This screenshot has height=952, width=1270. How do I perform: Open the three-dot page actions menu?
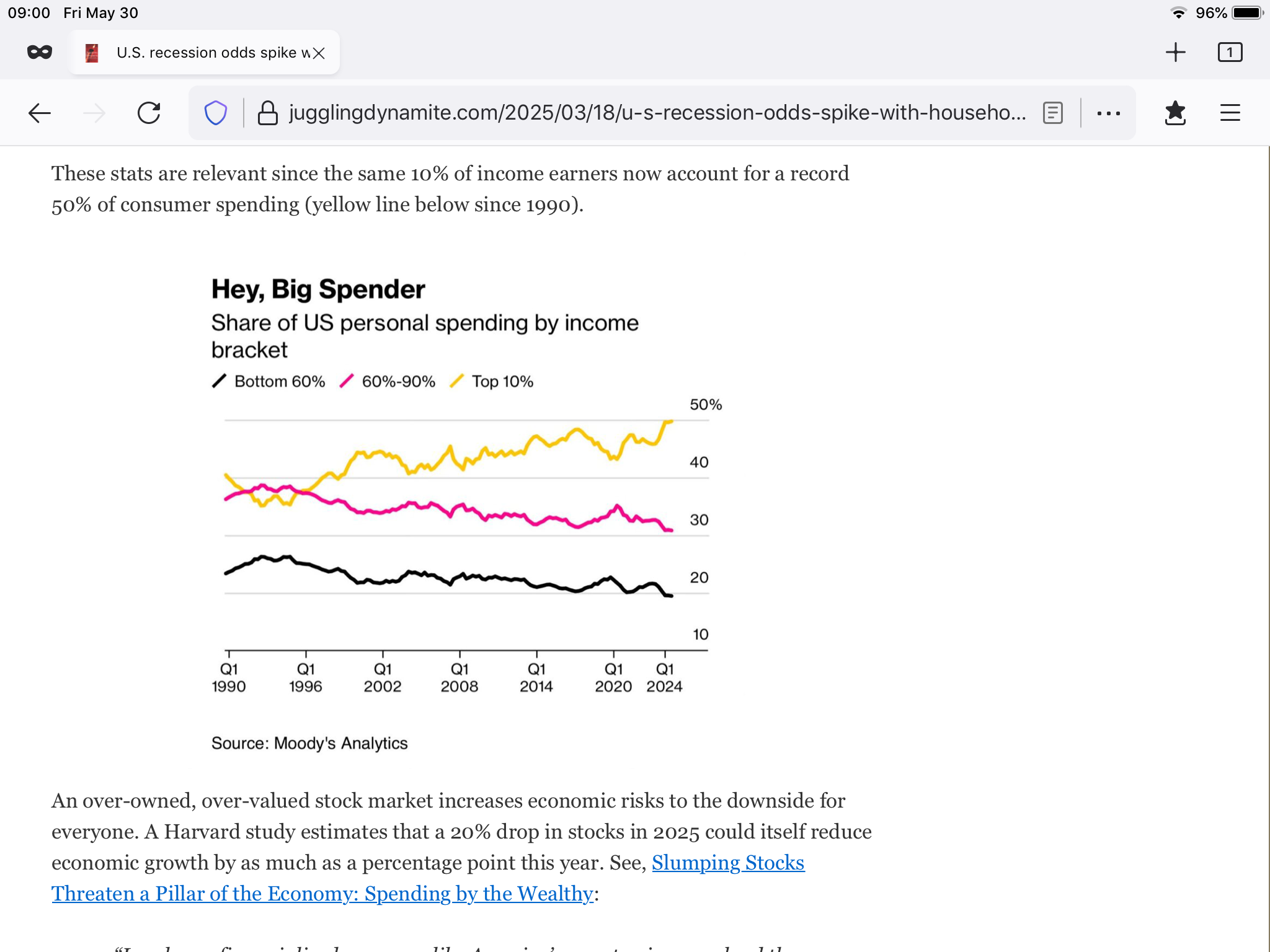(1108, 113)
